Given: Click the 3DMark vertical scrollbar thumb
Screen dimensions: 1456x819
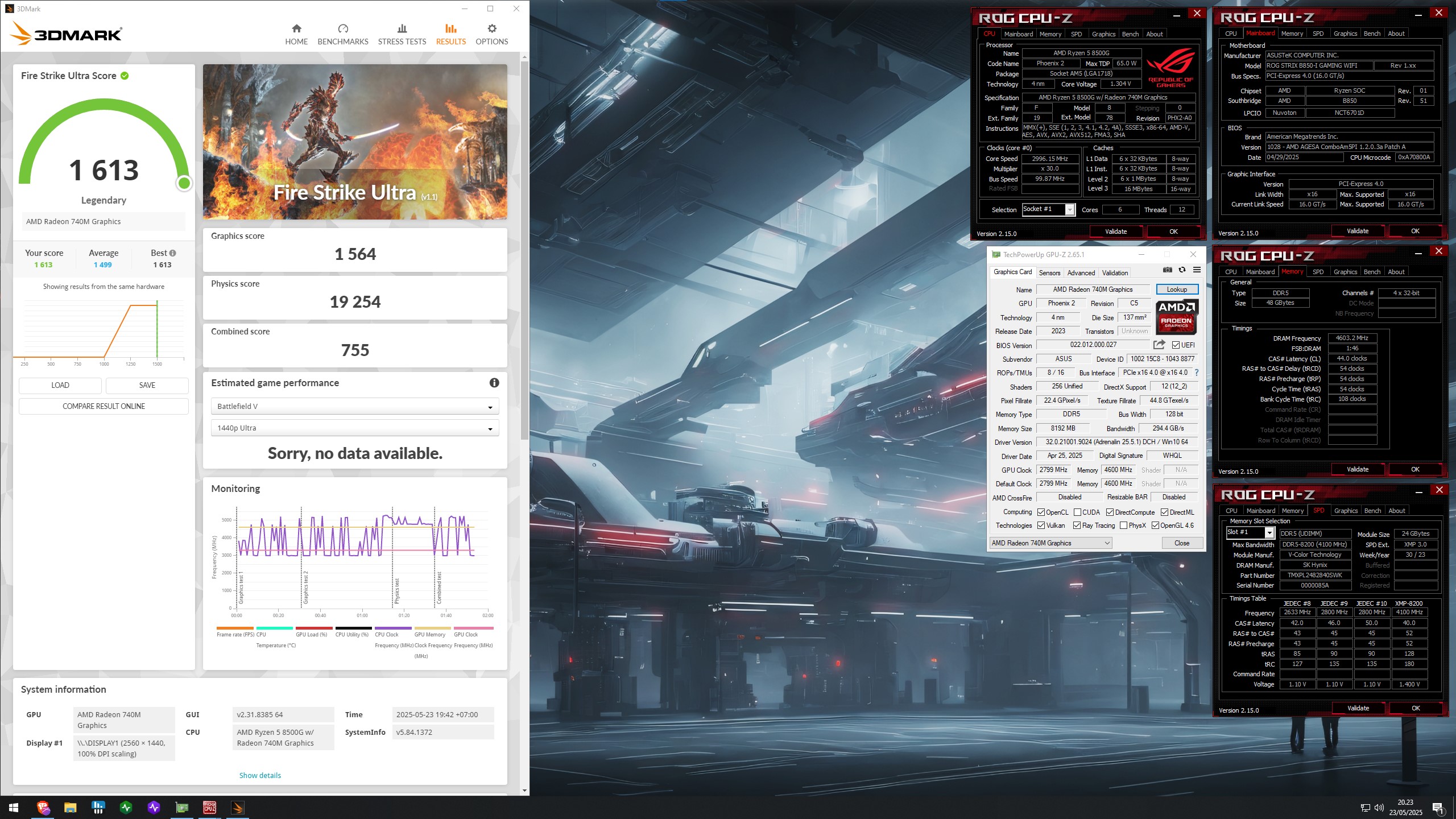Looking at the screenshot, I should (x=524, y=249).
